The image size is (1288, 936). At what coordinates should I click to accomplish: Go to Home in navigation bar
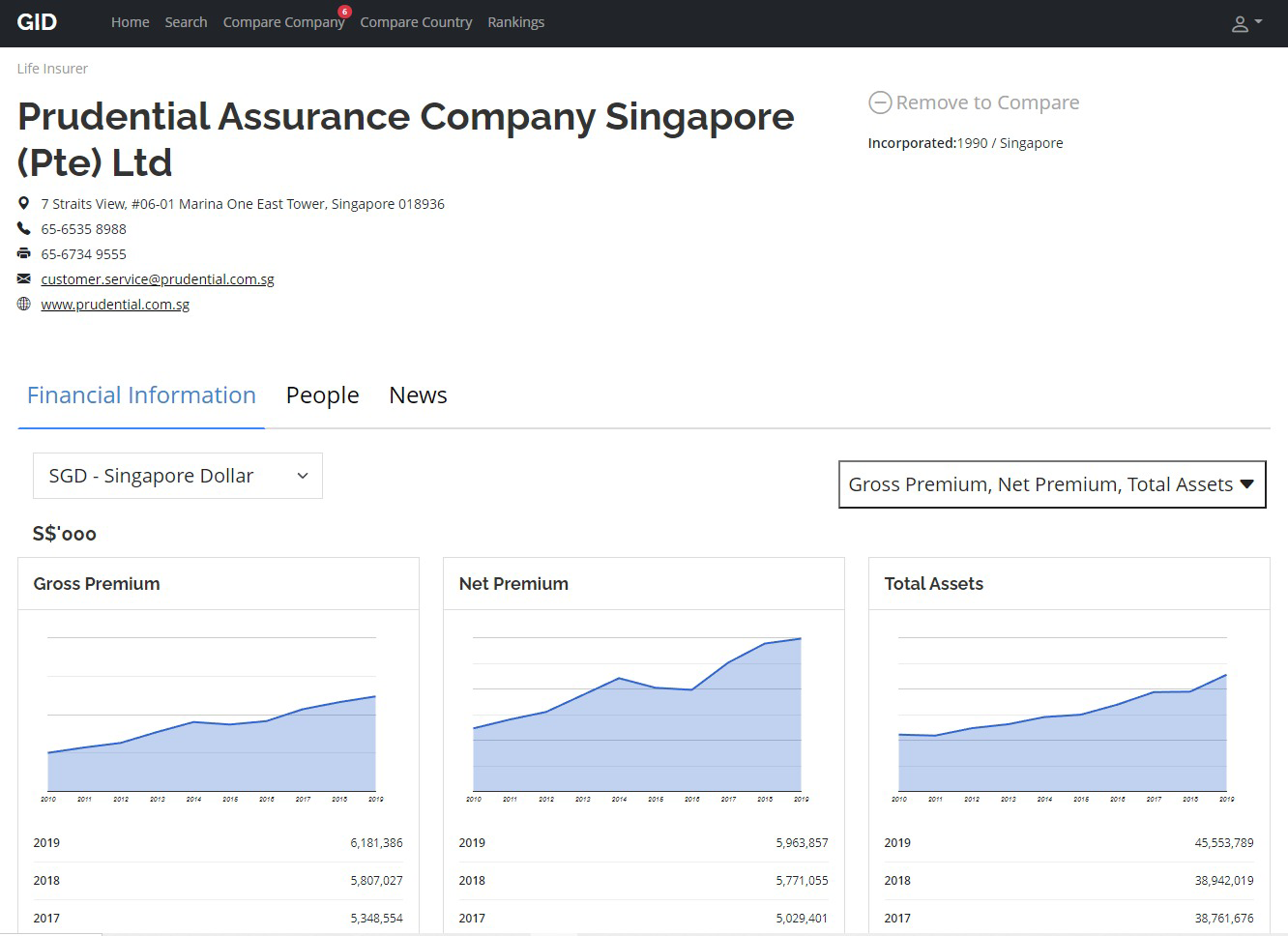point(130,22)
